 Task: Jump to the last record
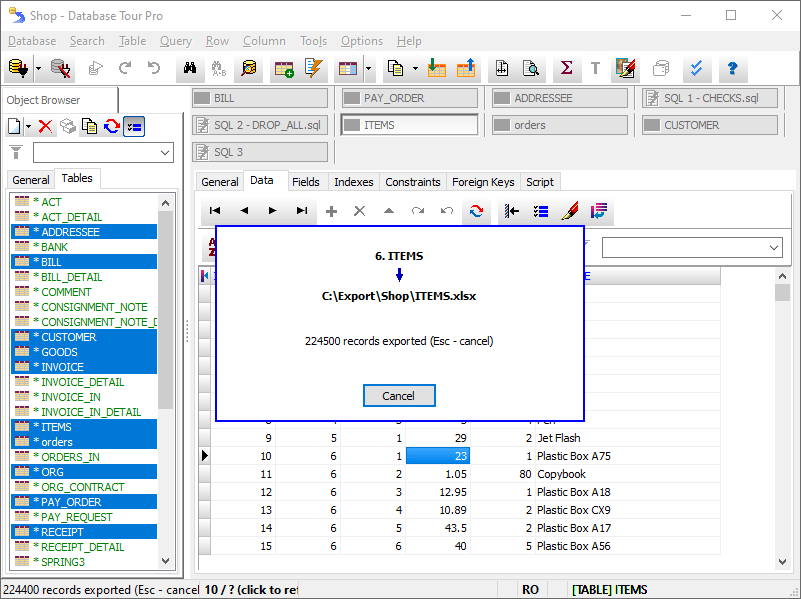[302, 211]
